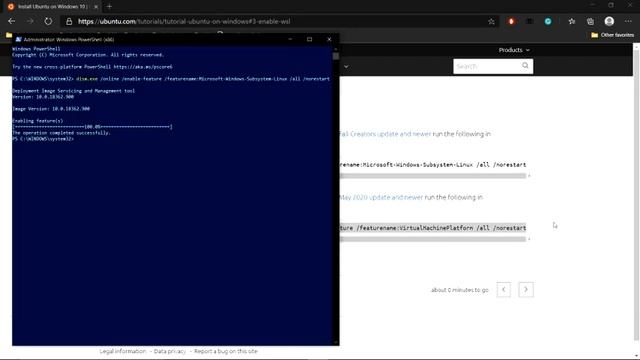Open the dark extension icon in Edge's toolbar
This screenshot has height=360, width=640.
point(529,21)
